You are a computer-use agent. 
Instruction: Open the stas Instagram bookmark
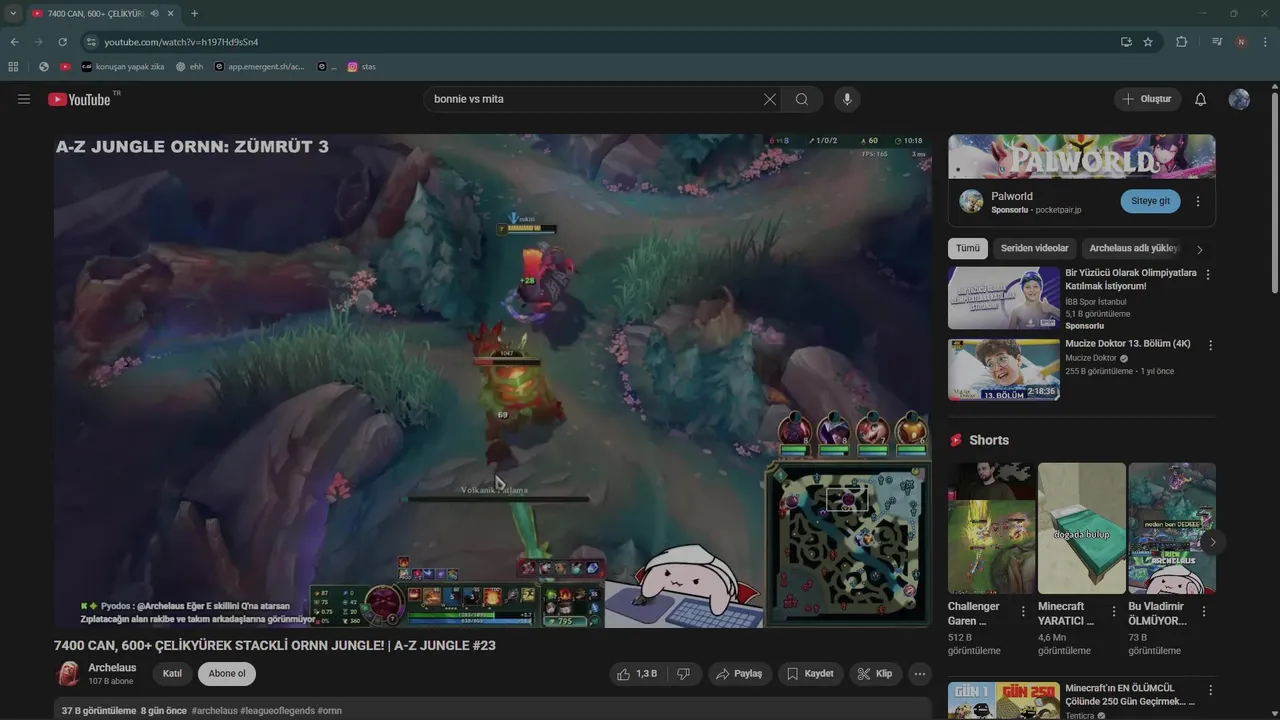(x=362, y=67)
